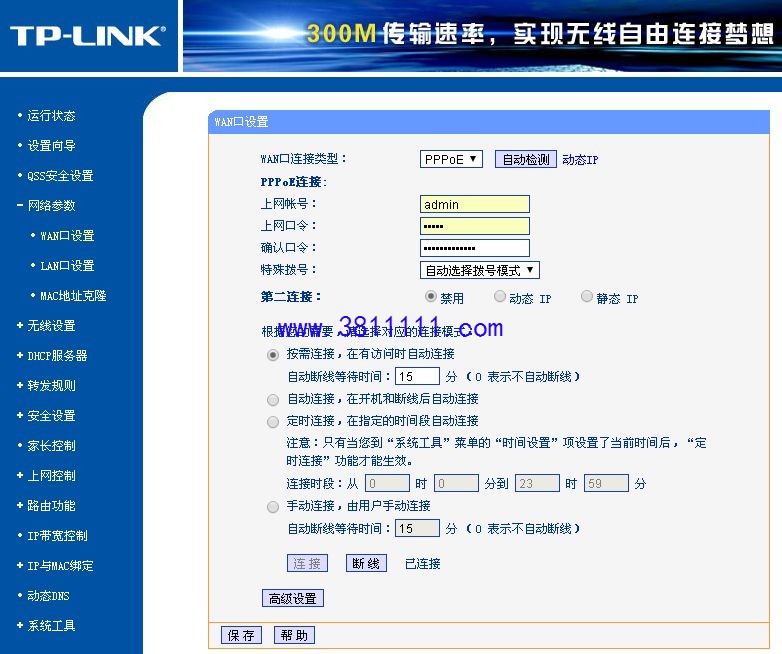Click 按需连接 auto-disconnect wait time field

(417, 376)
